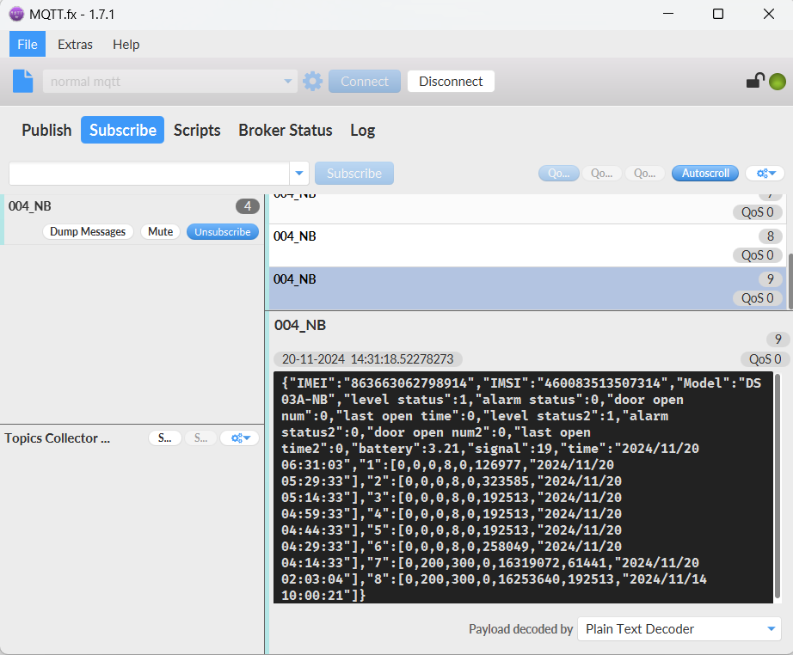This screenshot has width=793, height=655.
Task: Switch to the Subscribe tab
Action: 122,130
